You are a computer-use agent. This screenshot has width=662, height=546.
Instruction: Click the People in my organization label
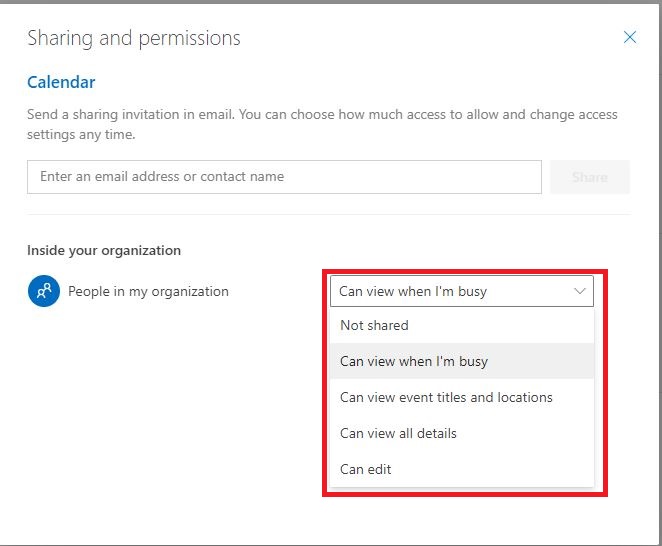pos(148,291)
